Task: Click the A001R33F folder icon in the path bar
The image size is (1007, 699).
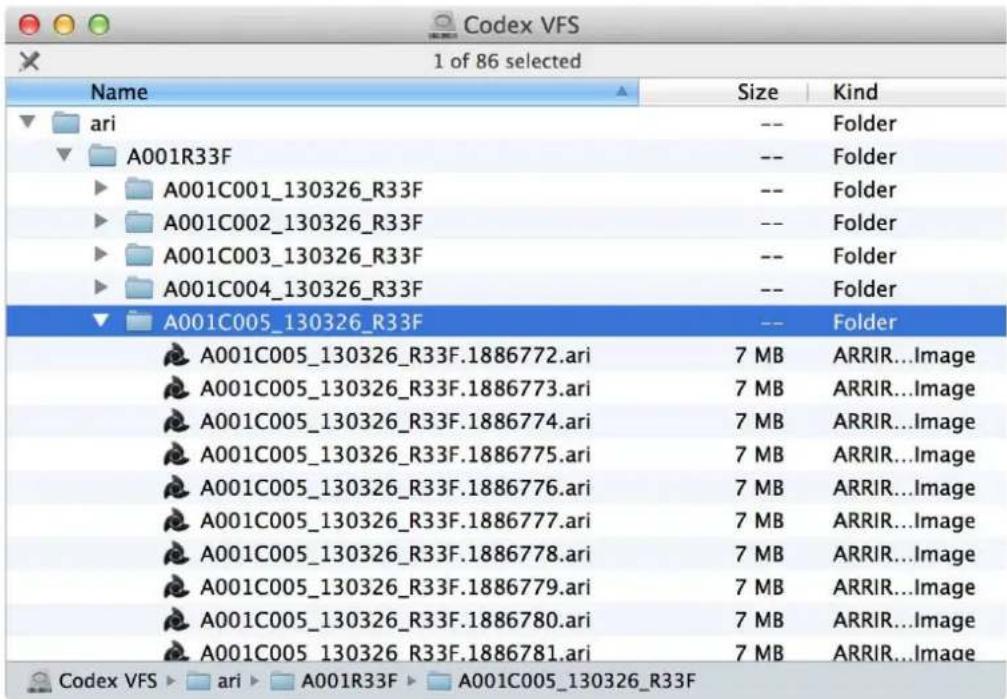Action: pos(281,681)
